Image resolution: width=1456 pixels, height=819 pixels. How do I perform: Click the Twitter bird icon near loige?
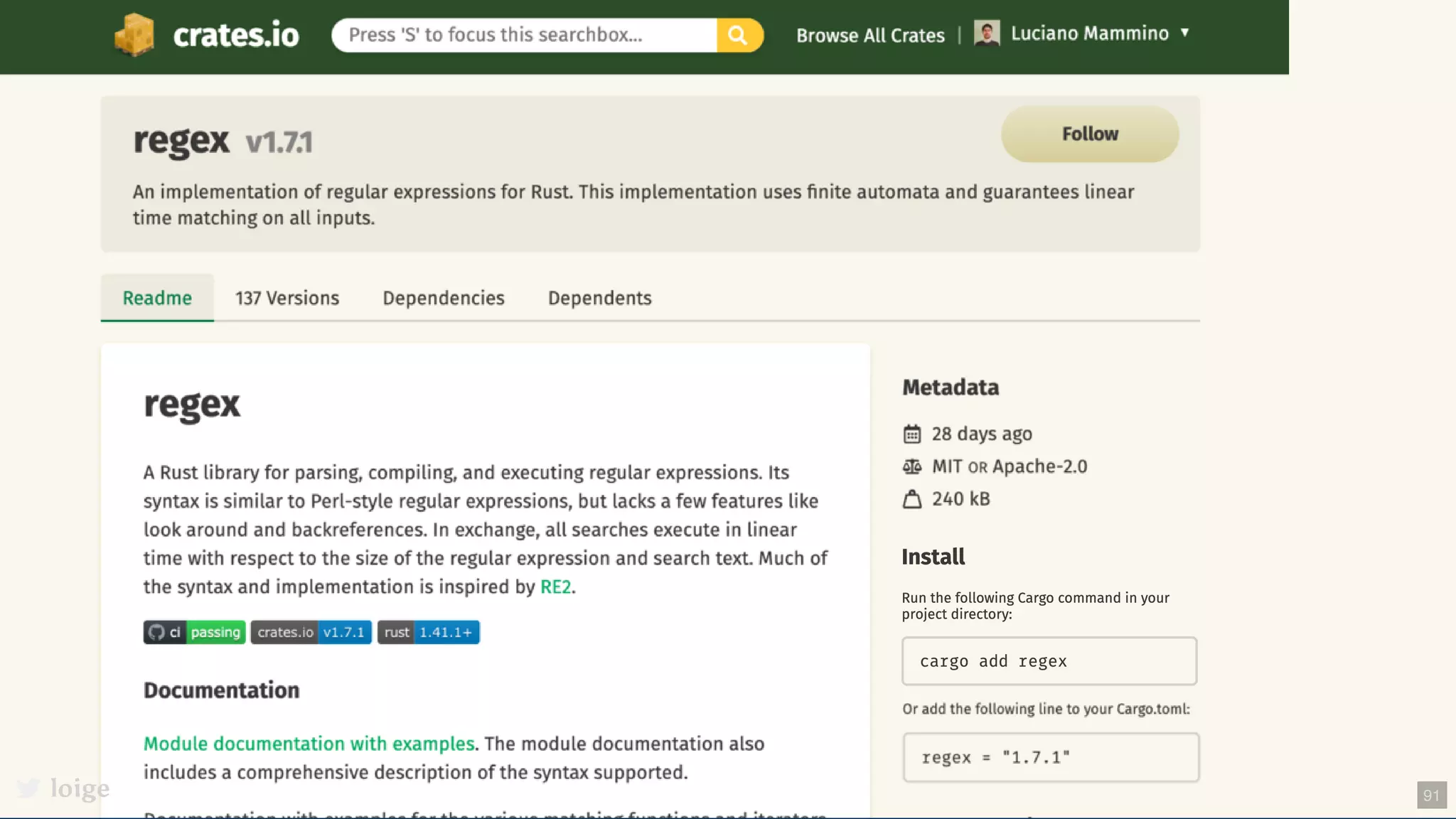click(x=28, y=788)
